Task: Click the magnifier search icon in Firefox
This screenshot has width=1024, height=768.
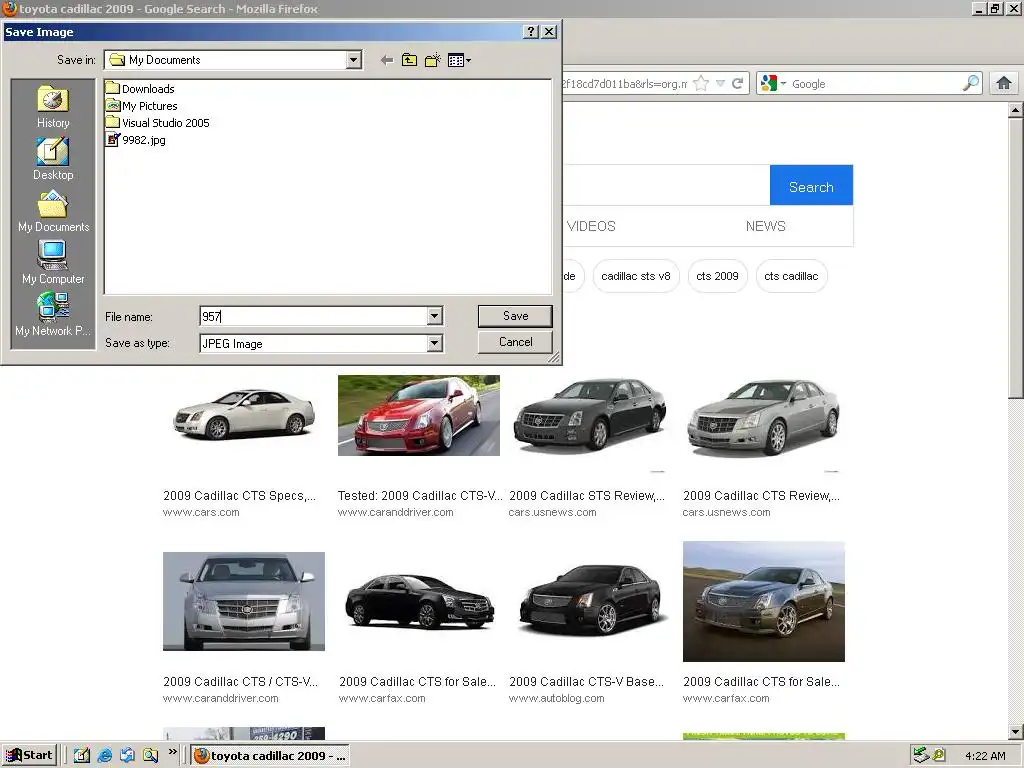Action: click(971, 84)
